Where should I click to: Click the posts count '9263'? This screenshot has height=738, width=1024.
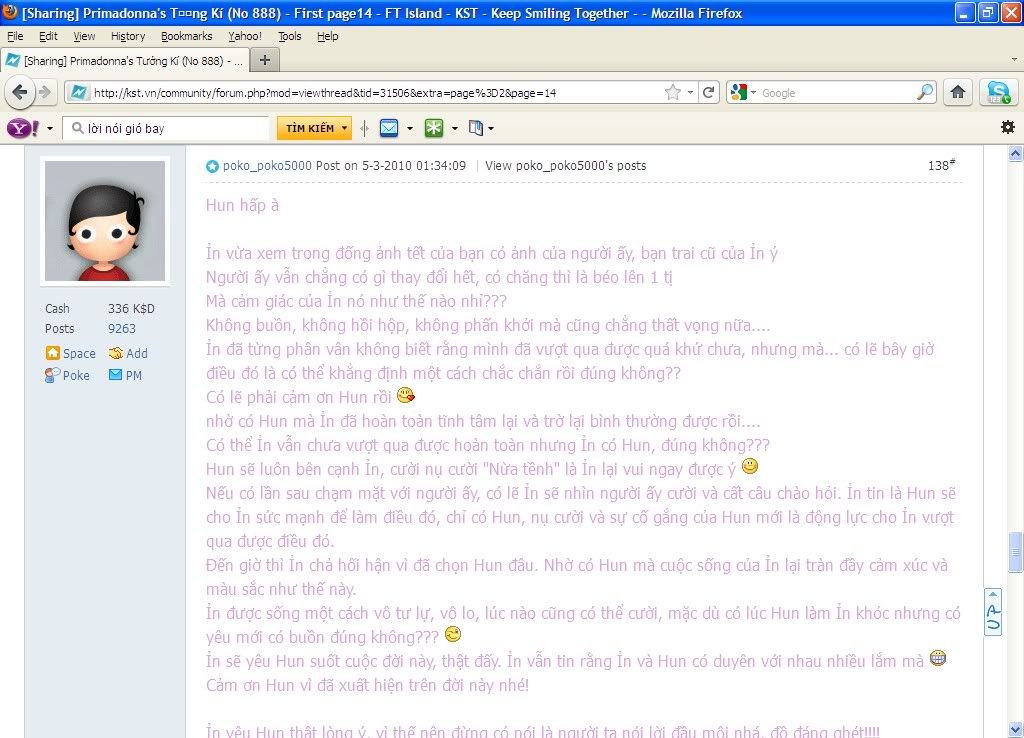tap(122, 329)
